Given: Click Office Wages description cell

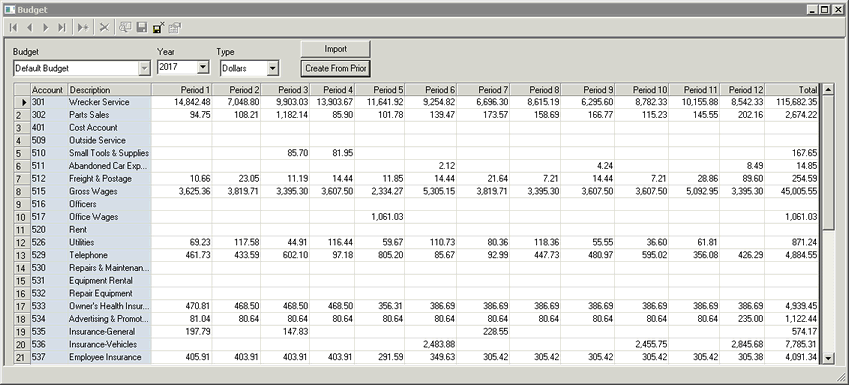Looking at the screenshot, I should (x=109, y=217).
